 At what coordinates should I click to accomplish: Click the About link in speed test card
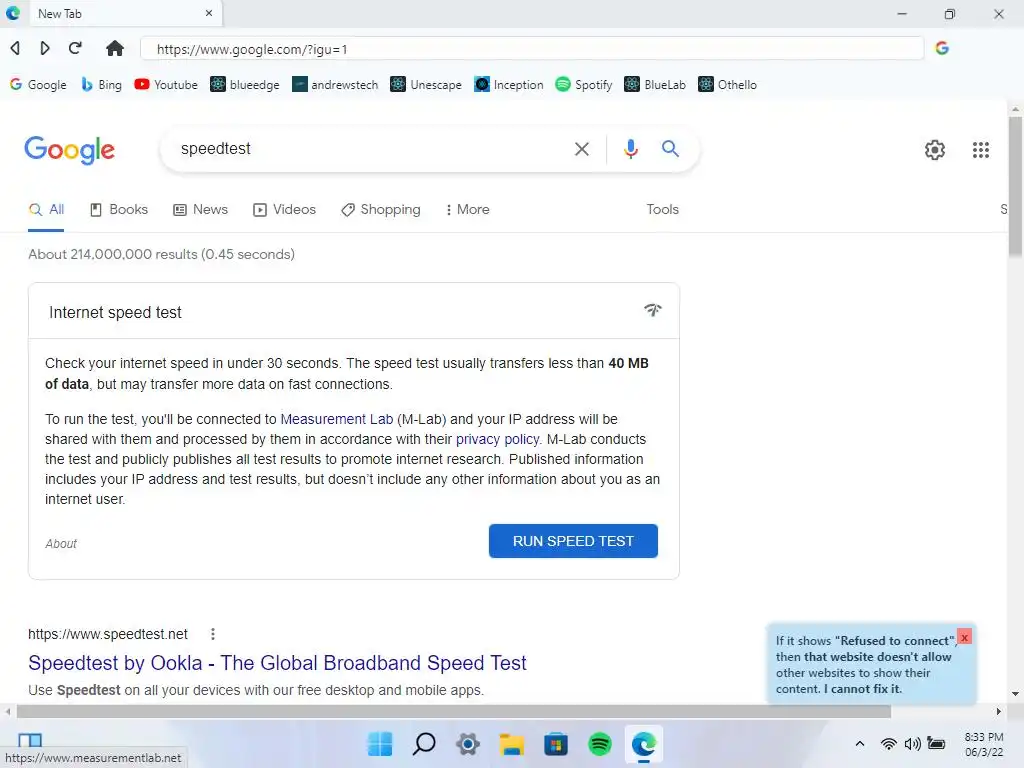tap(61, 543)
